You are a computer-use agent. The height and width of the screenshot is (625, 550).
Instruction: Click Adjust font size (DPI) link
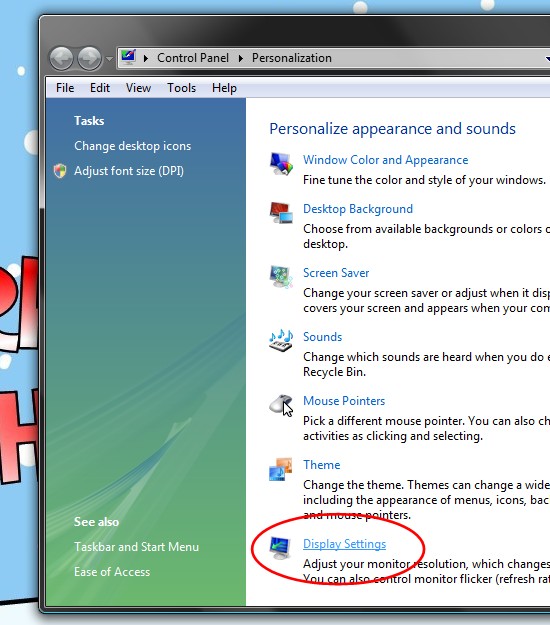[129, 171]
